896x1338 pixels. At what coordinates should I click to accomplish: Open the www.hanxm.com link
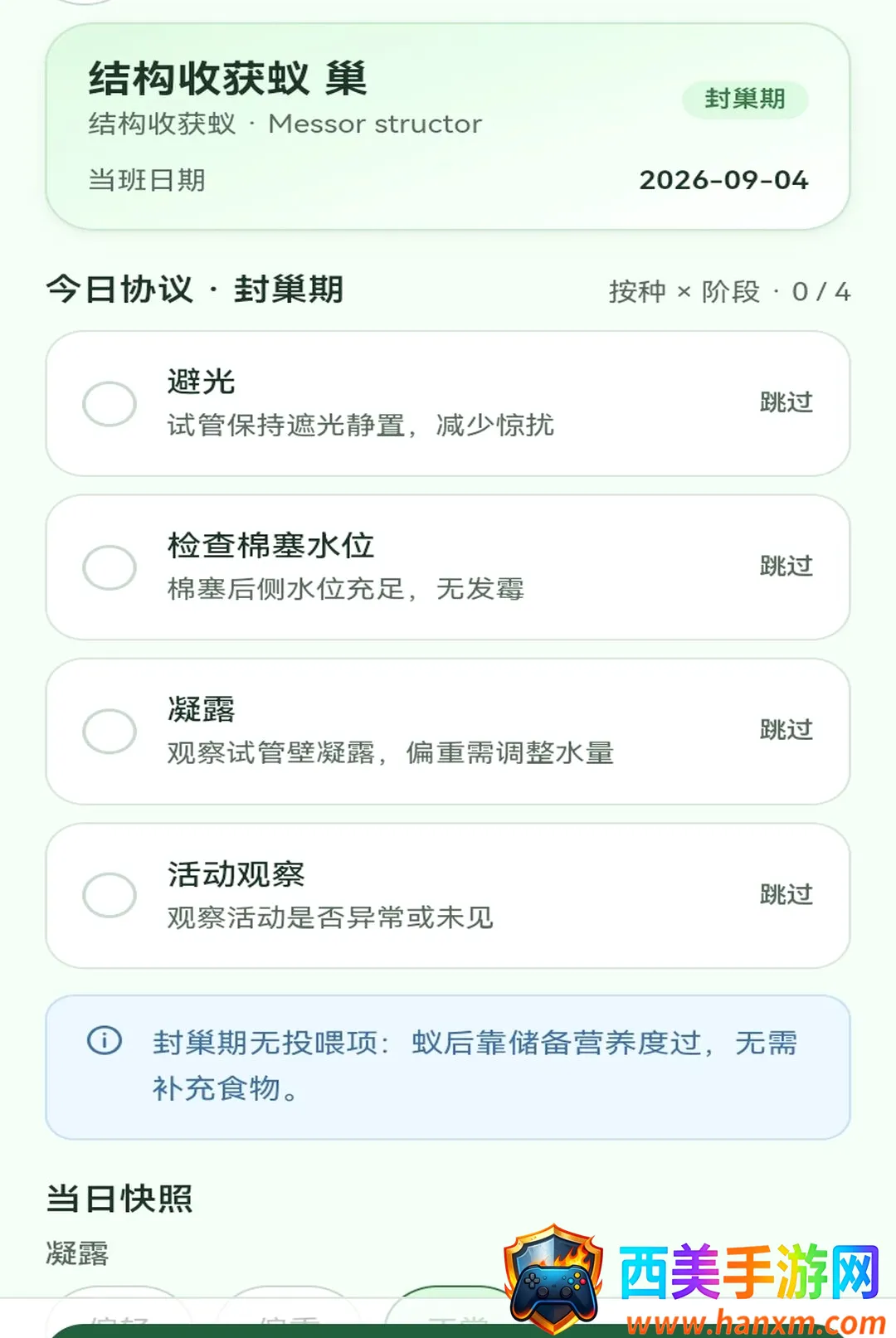tap(755, 1321)
